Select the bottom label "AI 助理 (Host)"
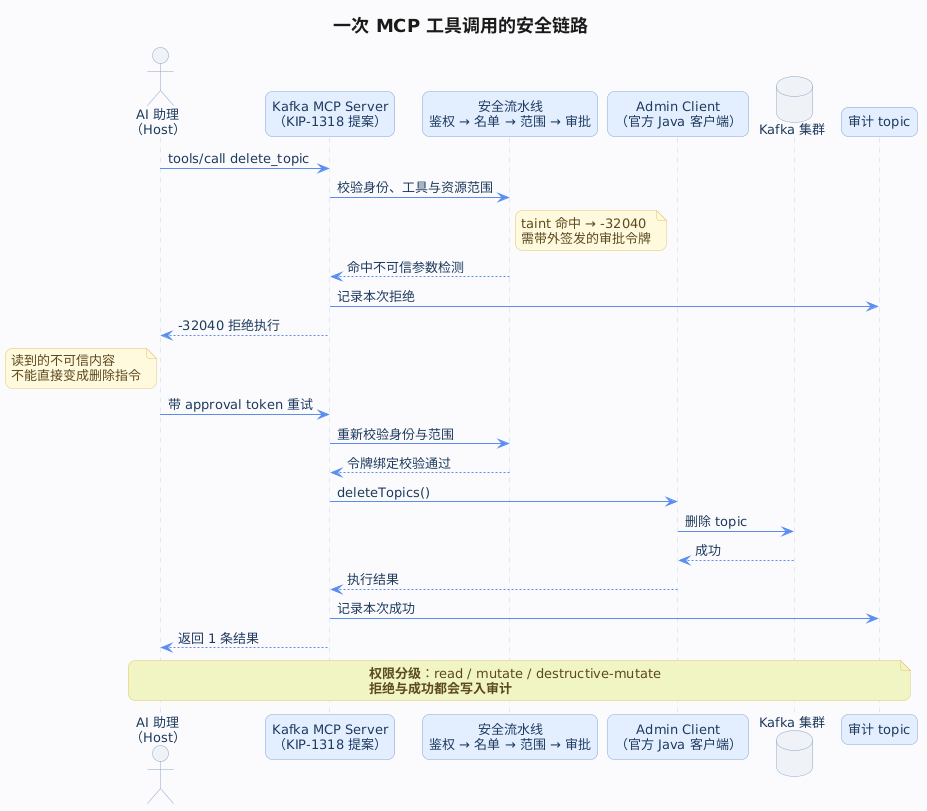This screenshot has height=811, width=927. click(x=157, y=730)
